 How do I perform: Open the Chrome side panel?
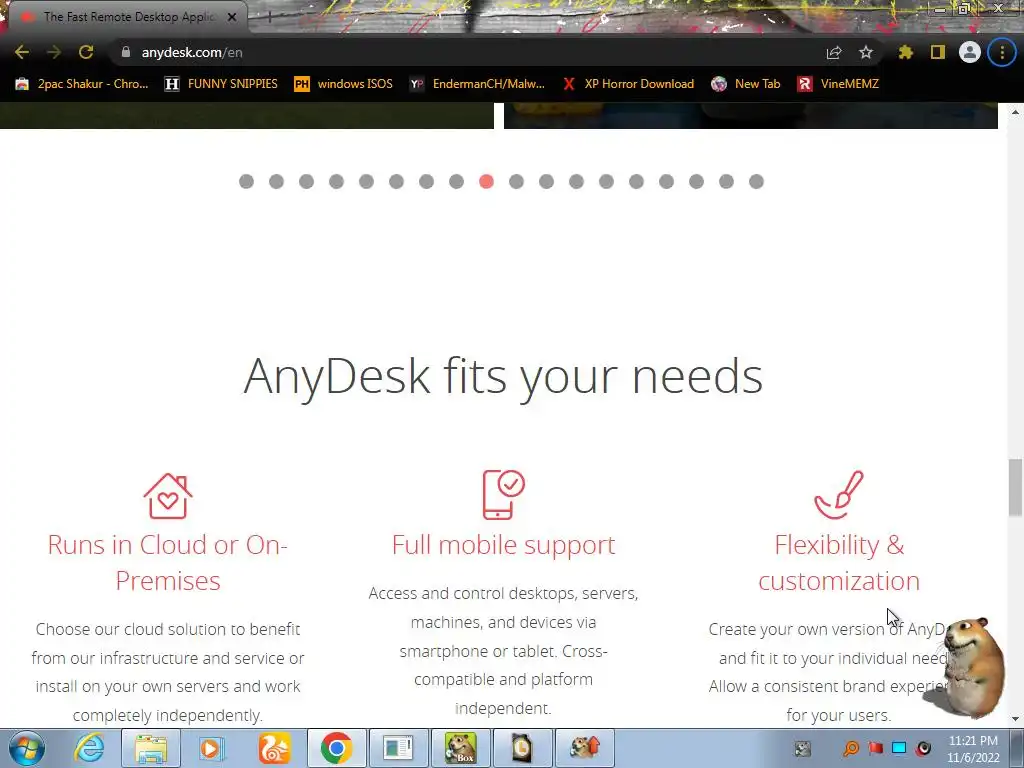coord(938,52)
